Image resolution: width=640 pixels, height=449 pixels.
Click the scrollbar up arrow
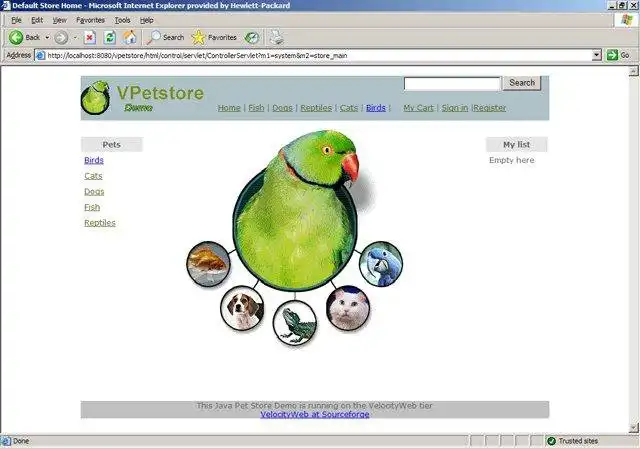[633, 71]
